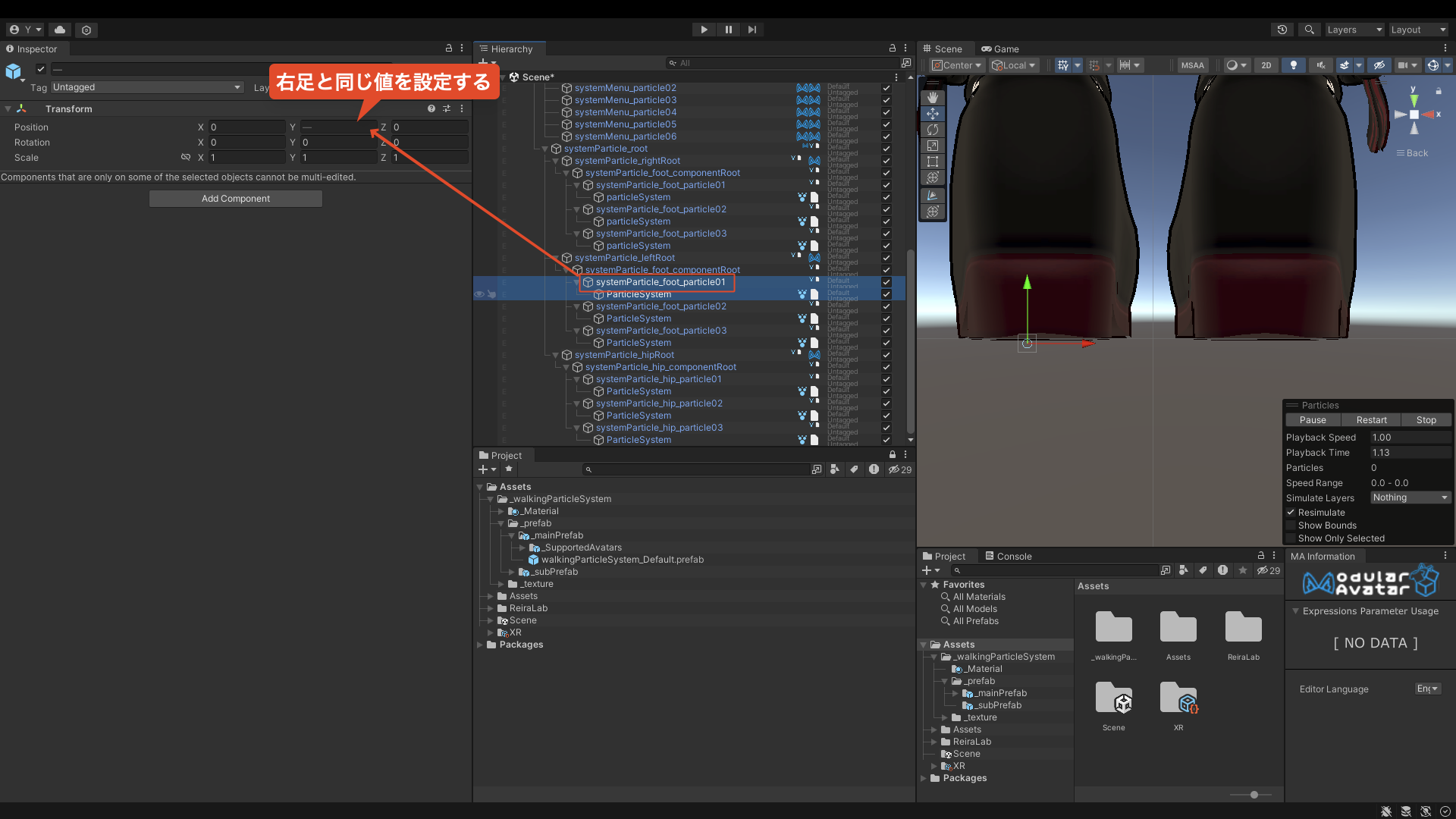Image resolution: width=1456 pixels, height=819 pixels.
Task: Collapse the systemParticle_rightRoot tree node
Action: click(x=556, y=161)
